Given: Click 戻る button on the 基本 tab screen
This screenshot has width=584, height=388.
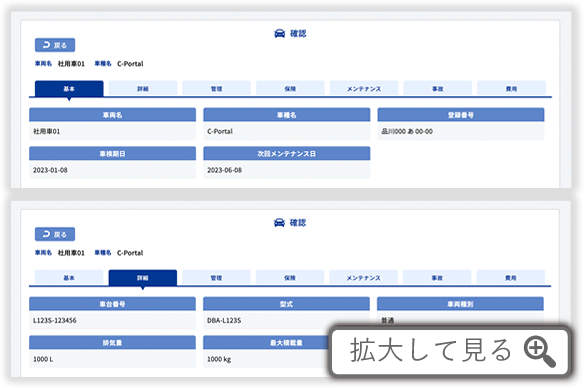Looking at the screenshot, I should click(55, 45).
